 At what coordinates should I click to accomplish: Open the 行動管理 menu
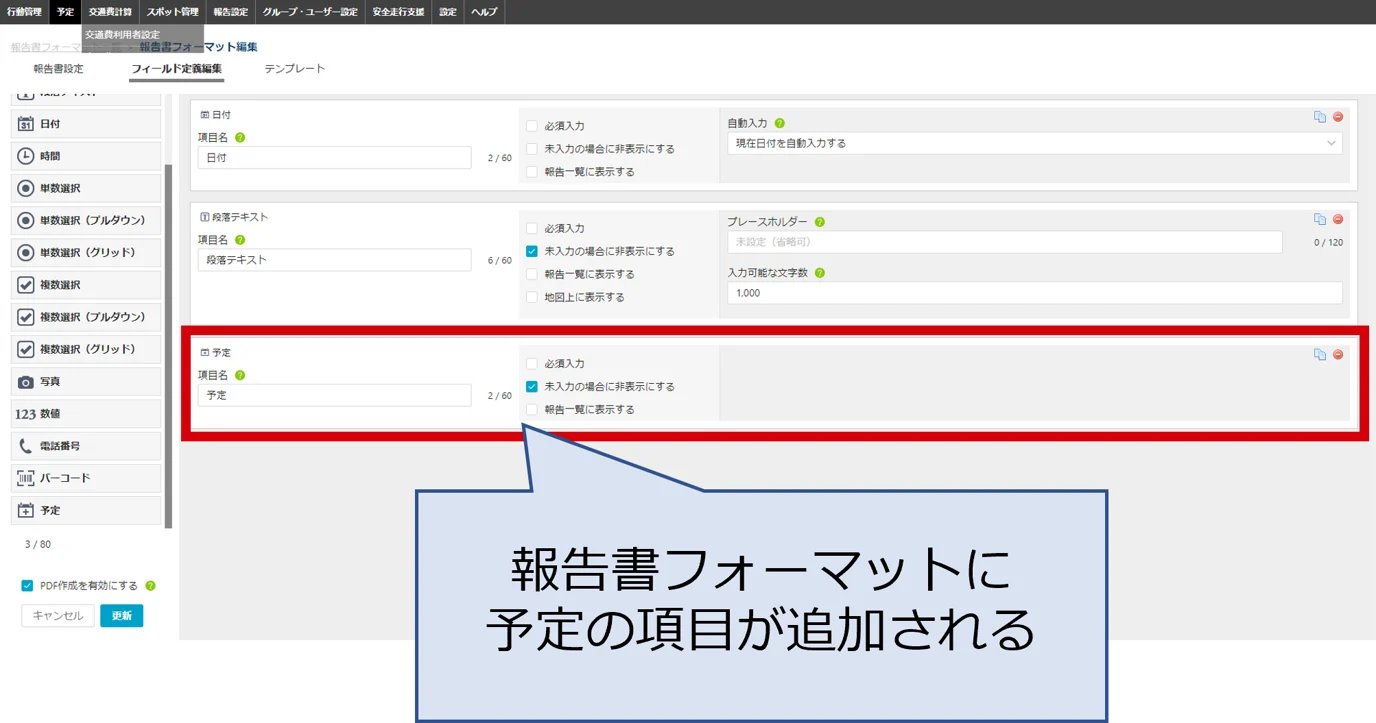(x=24, y=12)
